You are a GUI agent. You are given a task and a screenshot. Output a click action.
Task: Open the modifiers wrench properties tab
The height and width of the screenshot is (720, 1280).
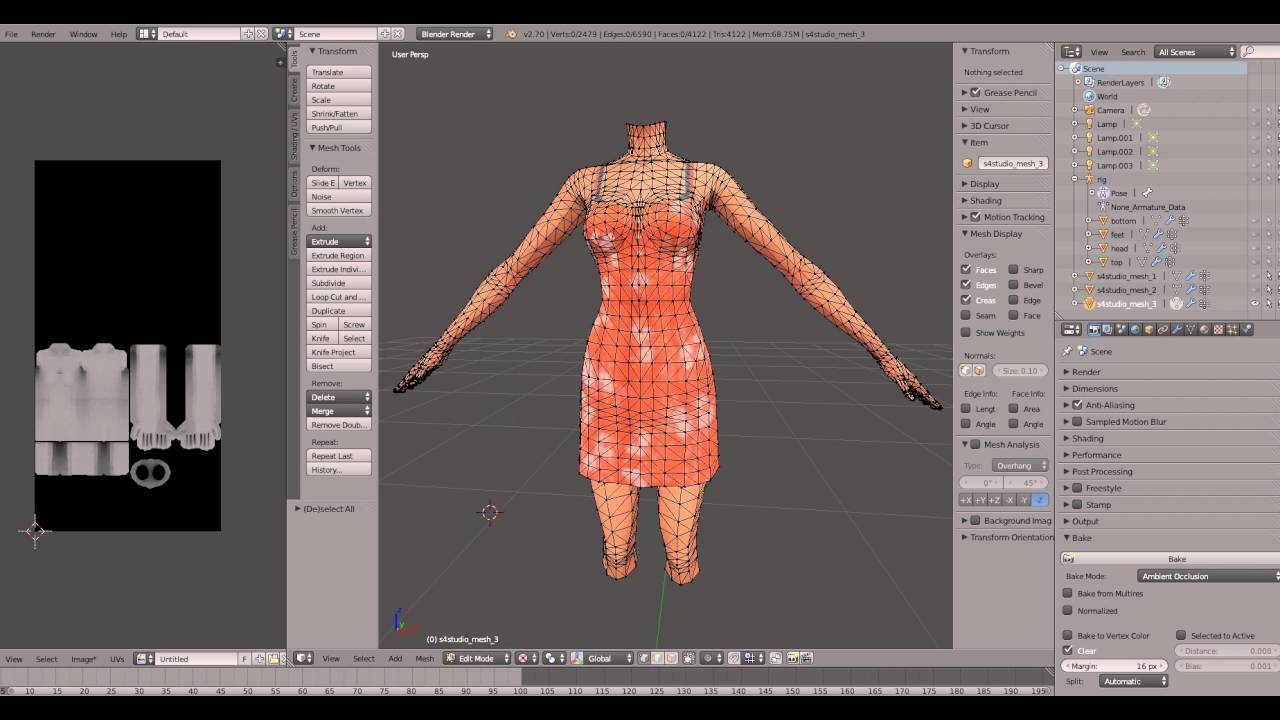1177,329
